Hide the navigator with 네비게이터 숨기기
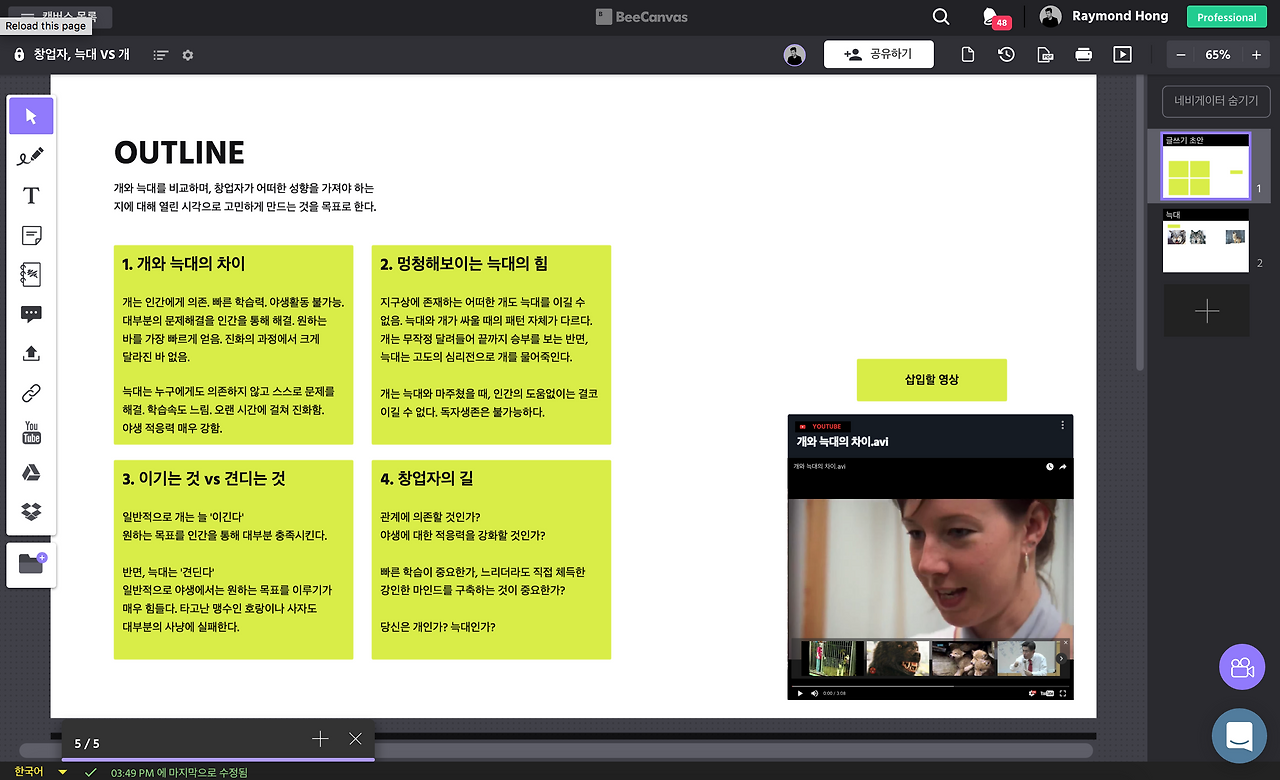 click(x=1215, y=101)
